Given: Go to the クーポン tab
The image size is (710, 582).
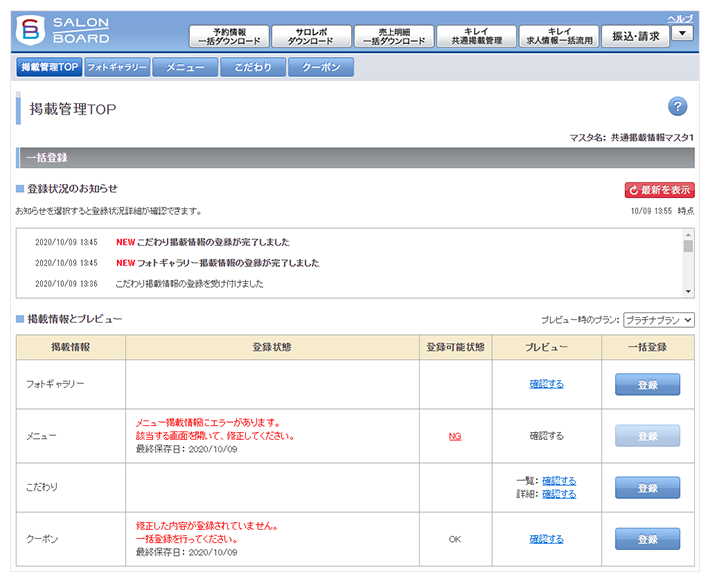Looking at the screenshot, I should (x=320, y=68).
